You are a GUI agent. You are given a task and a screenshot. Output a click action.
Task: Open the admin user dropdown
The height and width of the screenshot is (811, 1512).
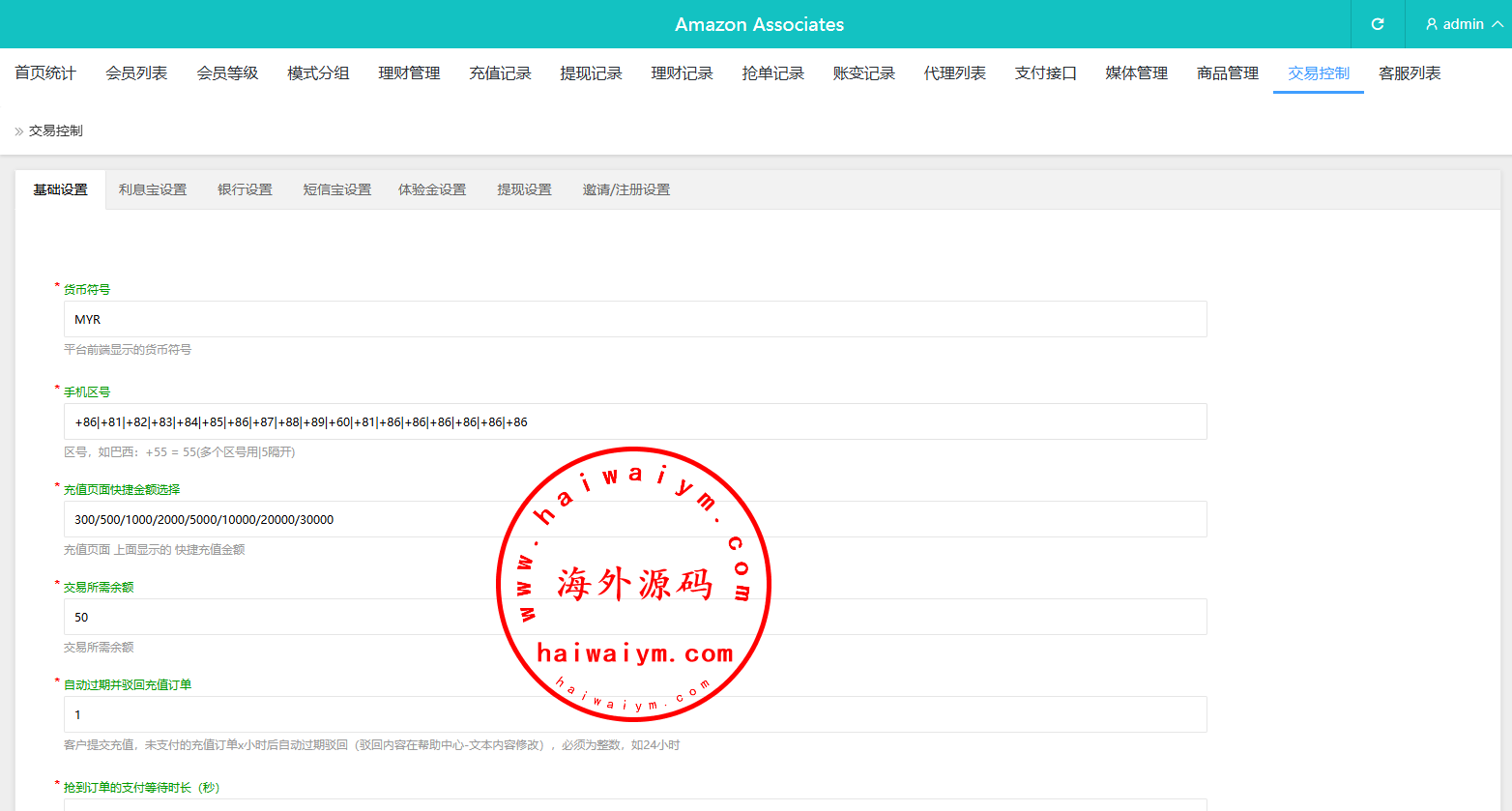point(1464,24)
